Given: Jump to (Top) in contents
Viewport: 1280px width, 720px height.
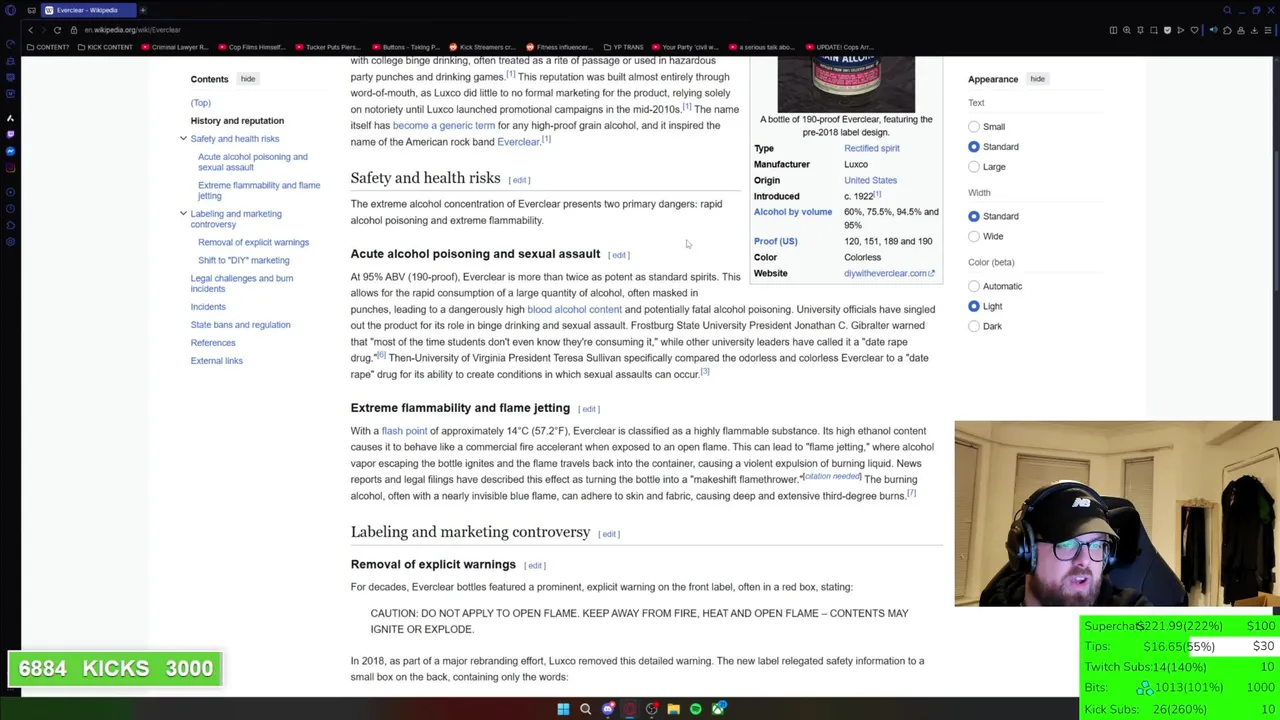Looking at the screenshot, I should click(200, 103).
